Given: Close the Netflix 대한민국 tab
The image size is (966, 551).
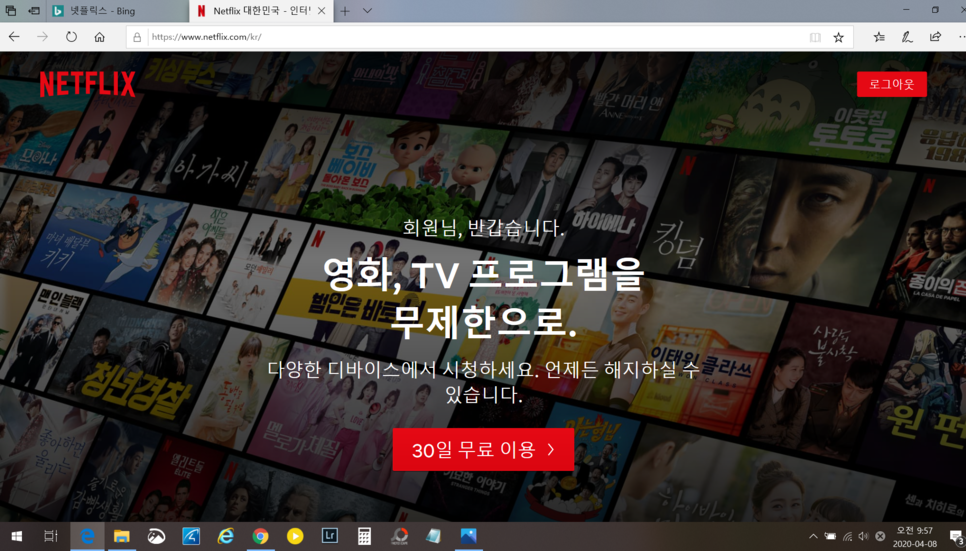Looking at the screenshot, I should pos(322,11).
